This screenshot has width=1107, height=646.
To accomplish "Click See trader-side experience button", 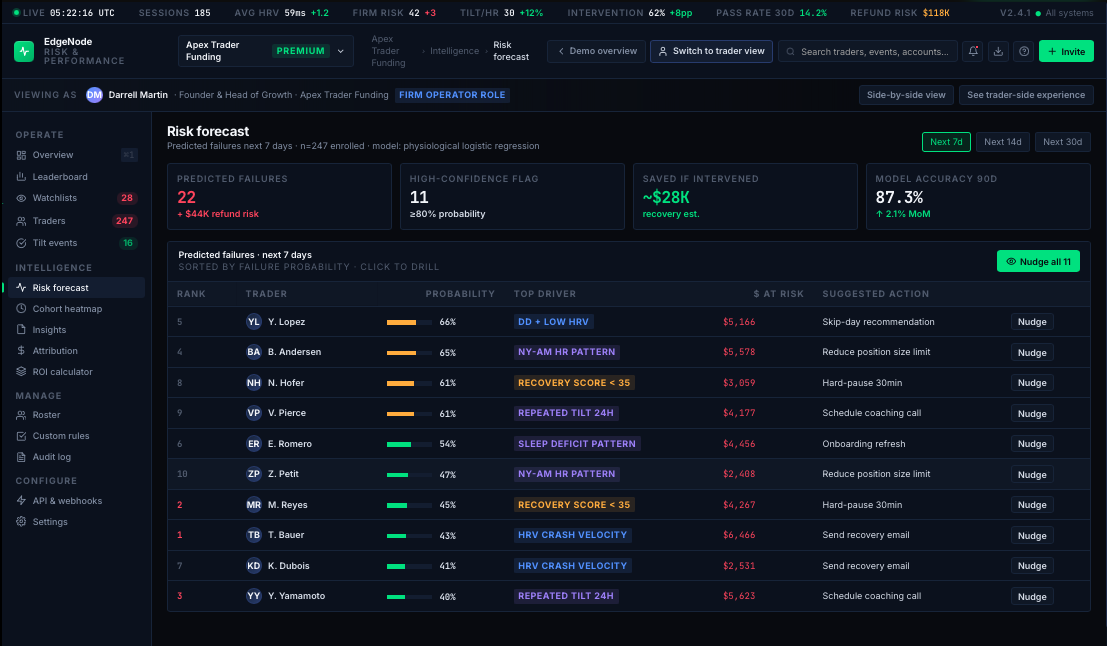I will coord(1026,95).
